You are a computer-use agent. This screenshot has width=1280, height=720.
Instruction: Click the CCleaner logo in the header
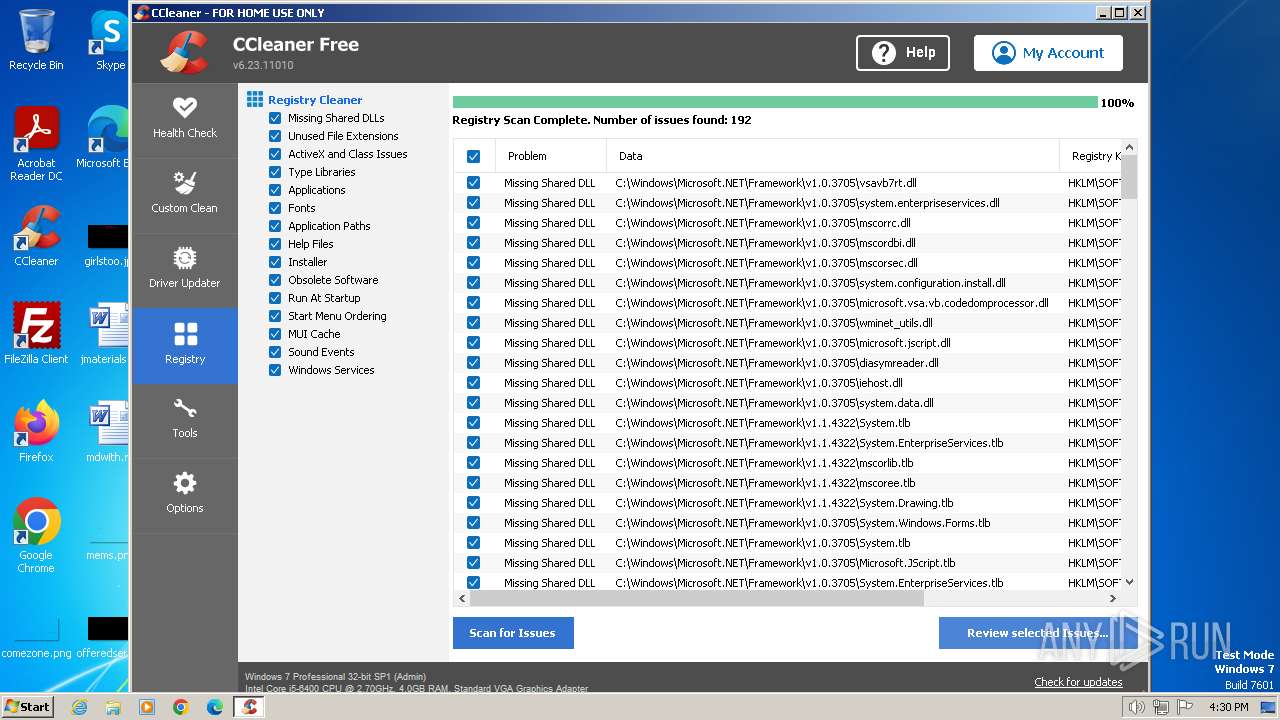184,53
